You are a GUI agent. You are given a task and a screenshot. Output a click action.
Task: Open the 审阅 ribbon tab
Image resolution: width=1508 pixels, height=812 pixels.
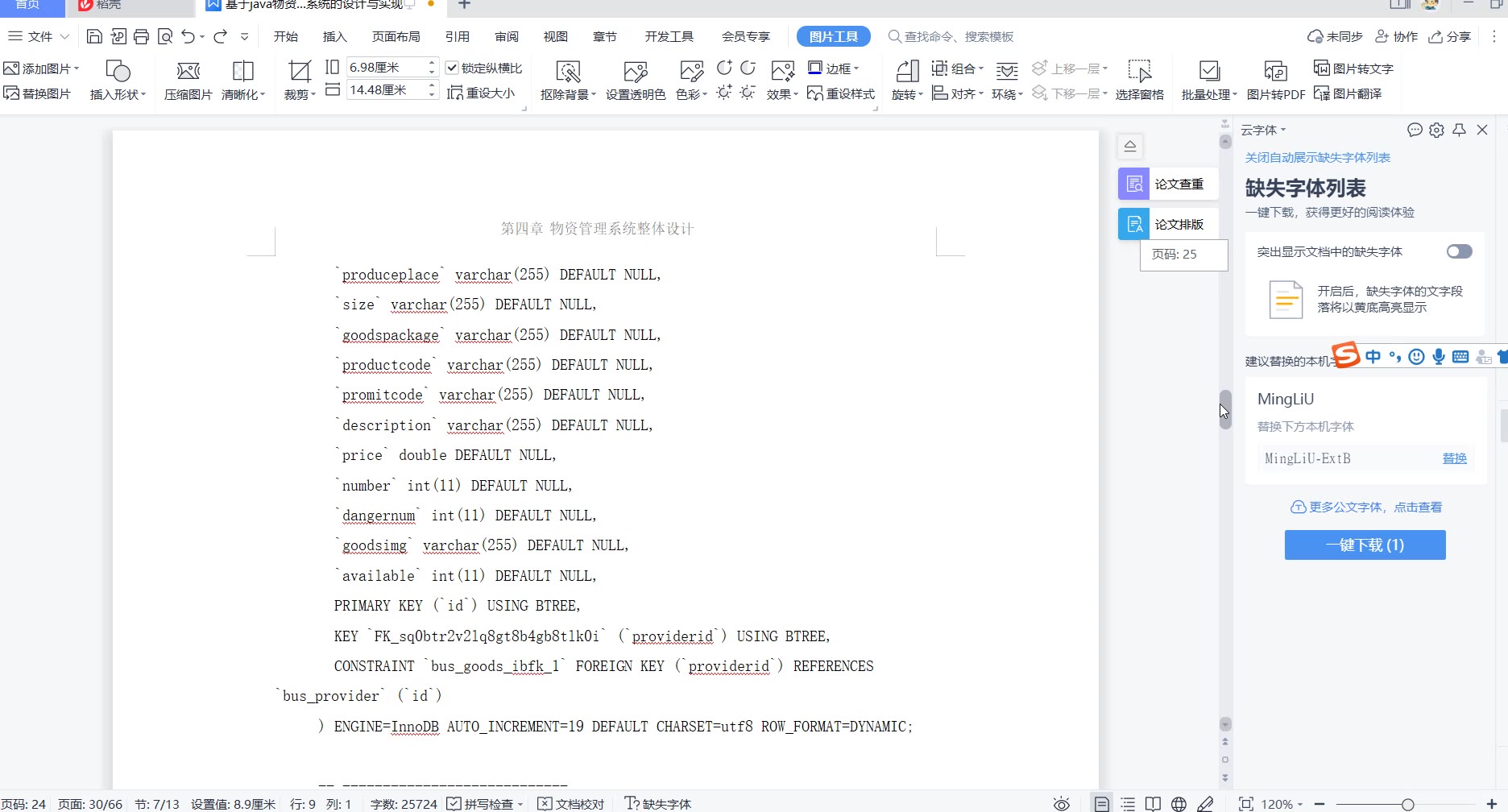tap(507, 36)
